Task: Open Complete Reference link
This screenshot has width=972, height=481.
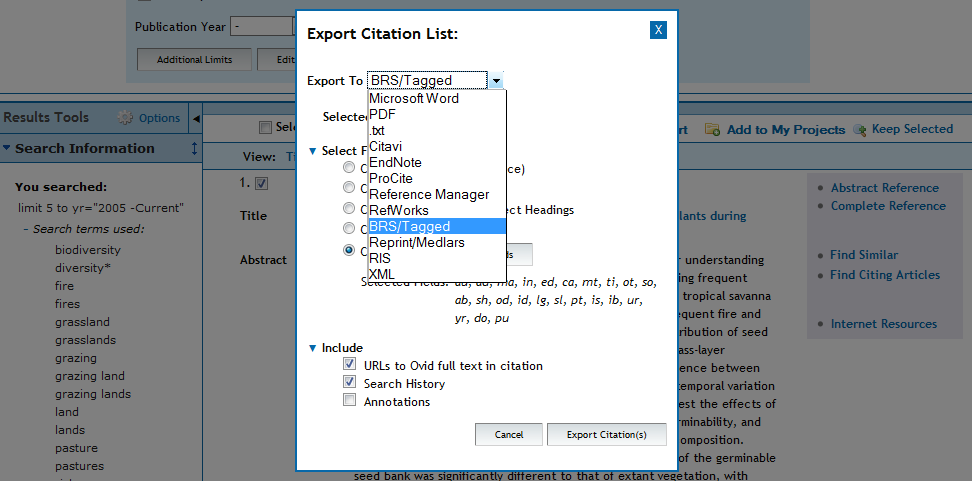Action: coord(888,206)
